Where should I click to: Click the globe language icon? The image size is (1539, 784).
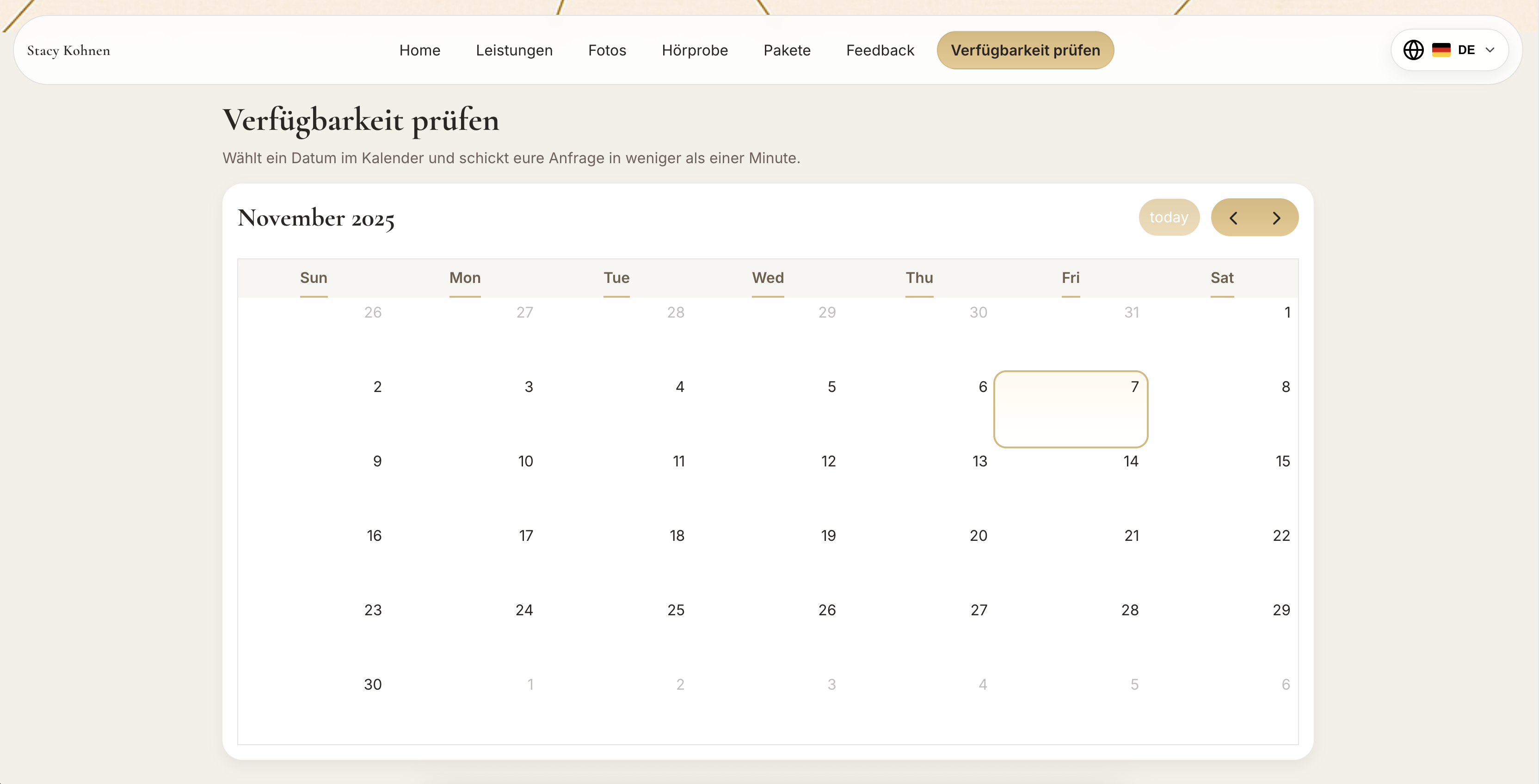[1413, 49]
